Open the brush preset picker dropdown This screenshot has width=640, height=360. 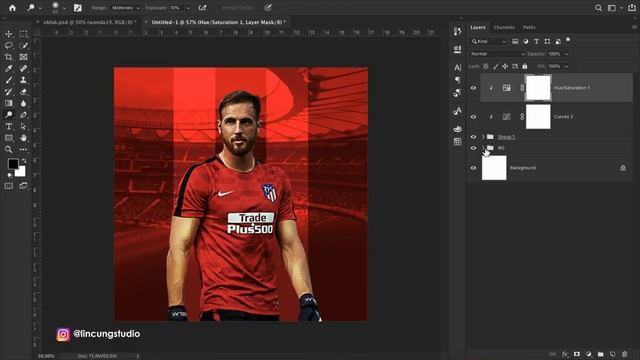(64, 8)
